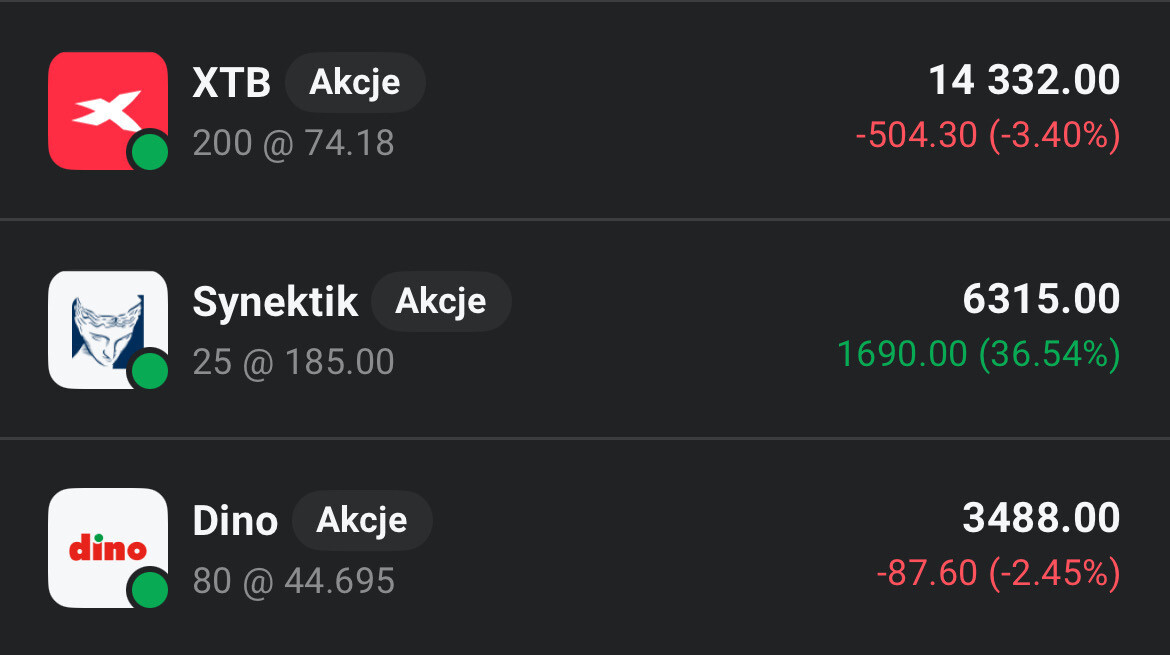Click Dino total value 3488.00
Viewport: 1170px width, 655px height.
[x=1041, y=519]
